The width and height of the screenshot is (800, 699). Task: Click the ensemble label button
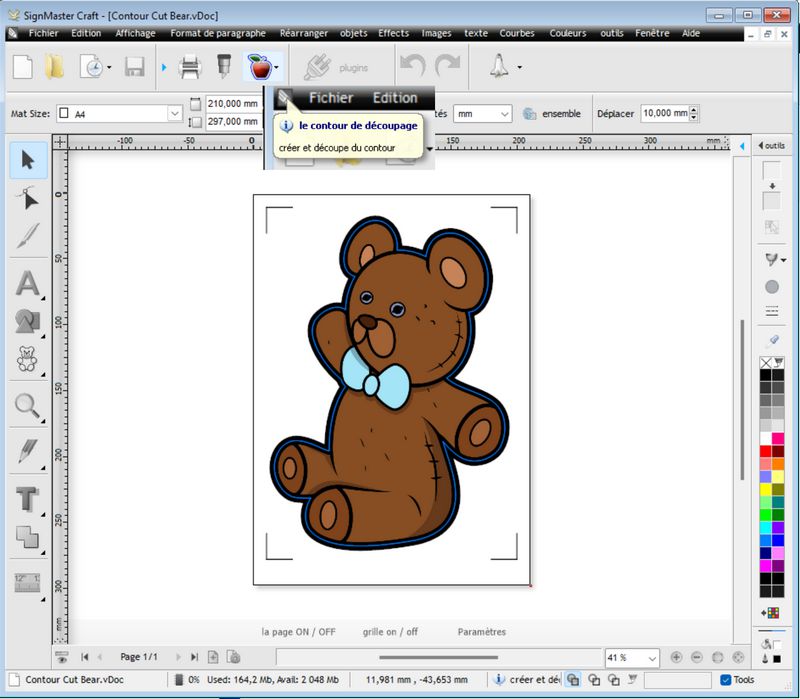coord(561,113)
